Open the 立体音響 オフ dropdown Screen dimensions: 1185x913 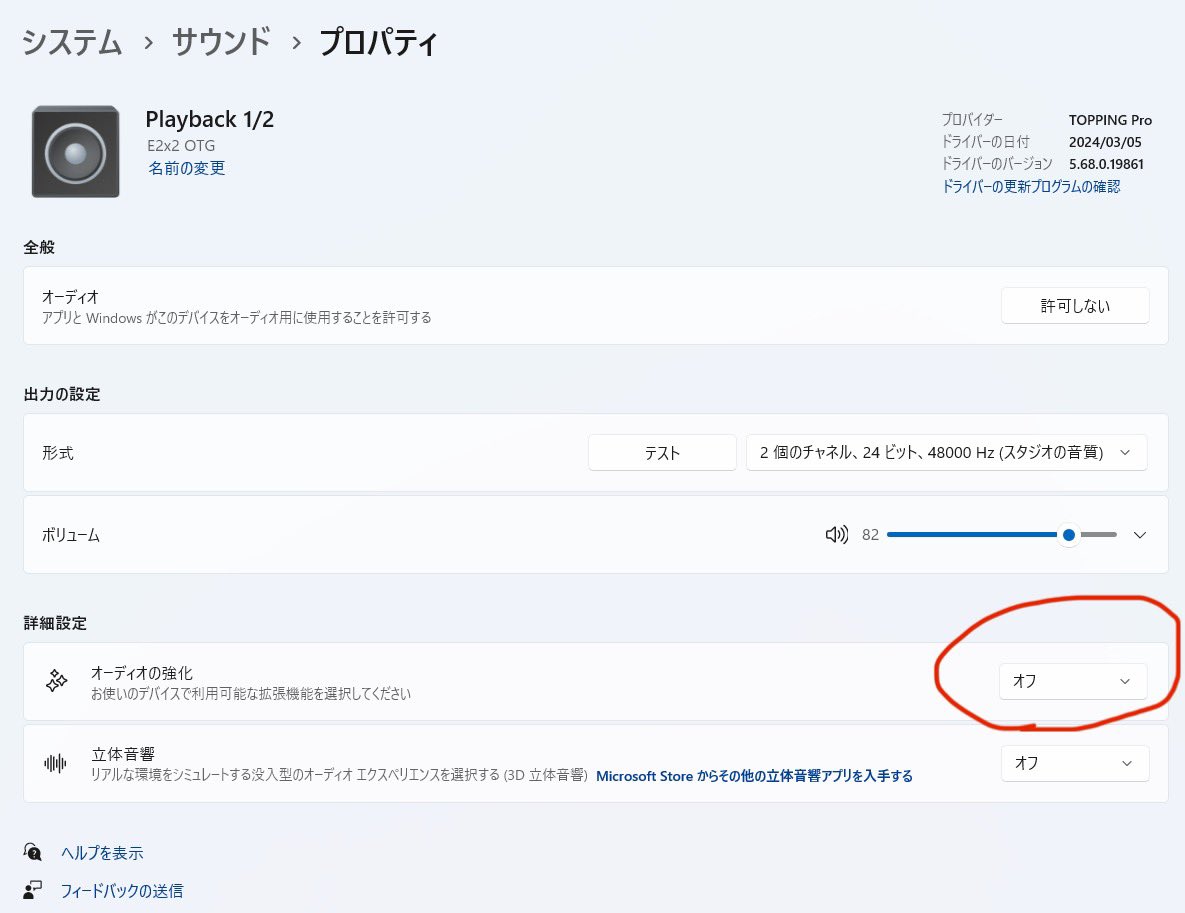[x=1075, y=763]
